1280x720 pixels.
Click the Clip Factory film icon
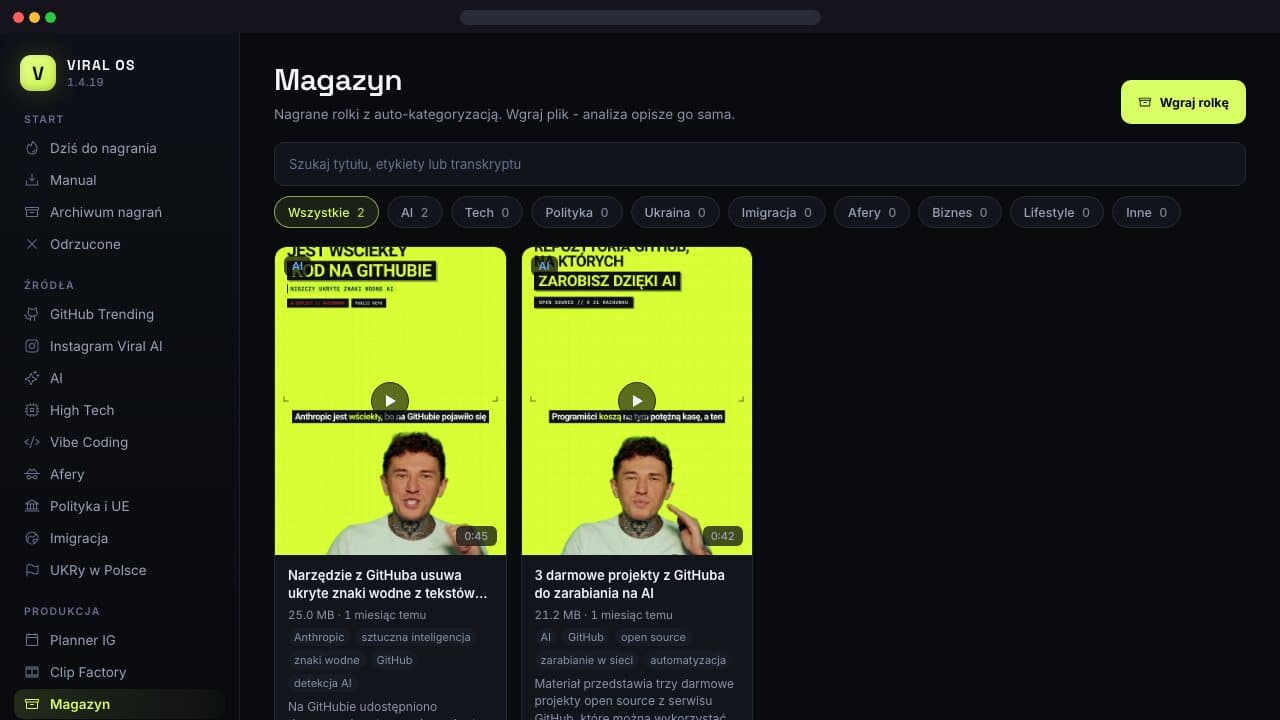pyautogui.click(x=32, y=672)
